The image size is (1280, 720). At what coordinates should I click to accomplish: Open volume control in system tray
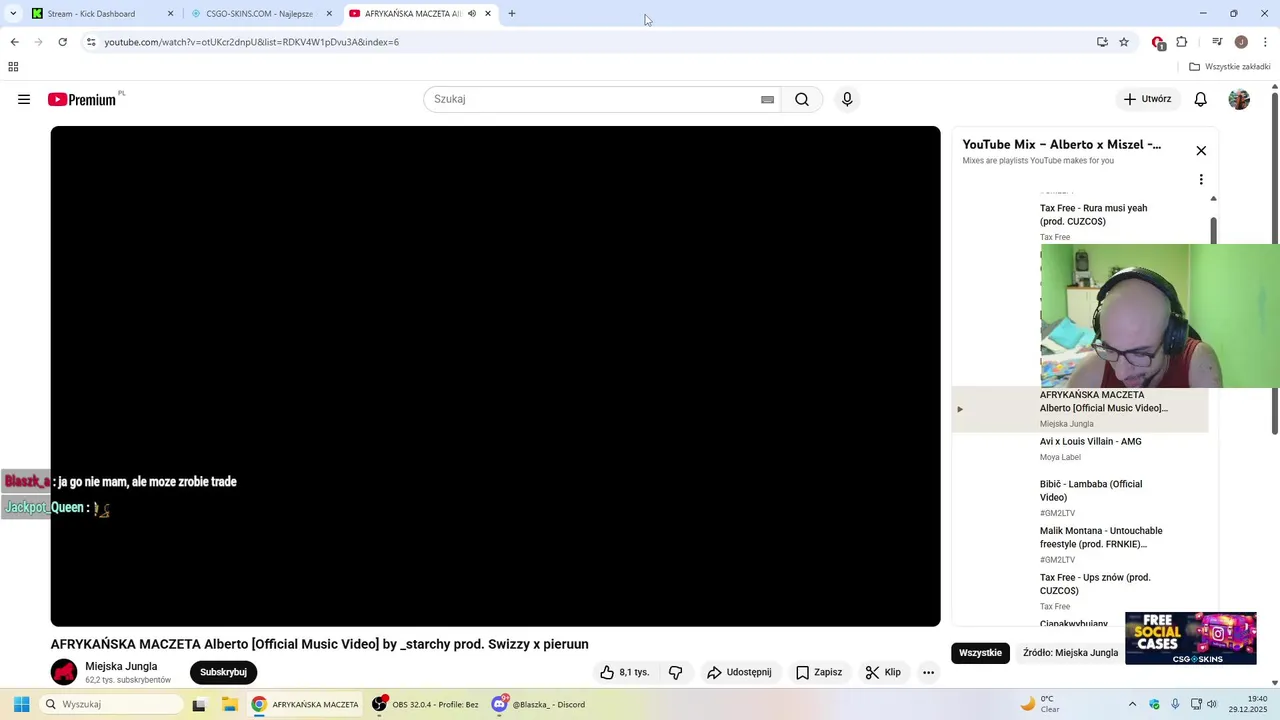1212,704
